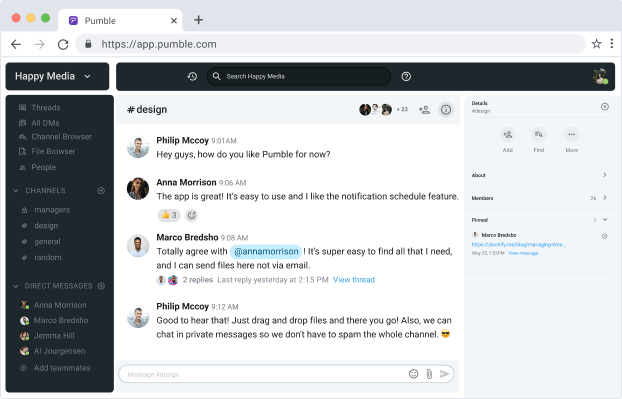Click browser back arrow
This screenshot has height=399, width=622.
(16, 44)
